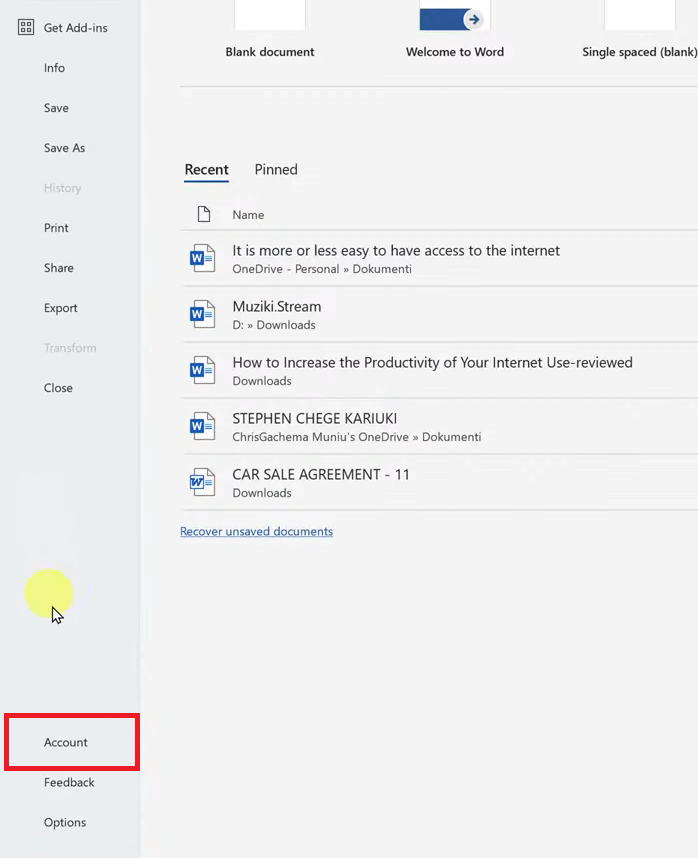The width and height of the screenshot is (698, 858).
Task: Open 'It is more or less easy' document
Action: (x=440, y=258)
